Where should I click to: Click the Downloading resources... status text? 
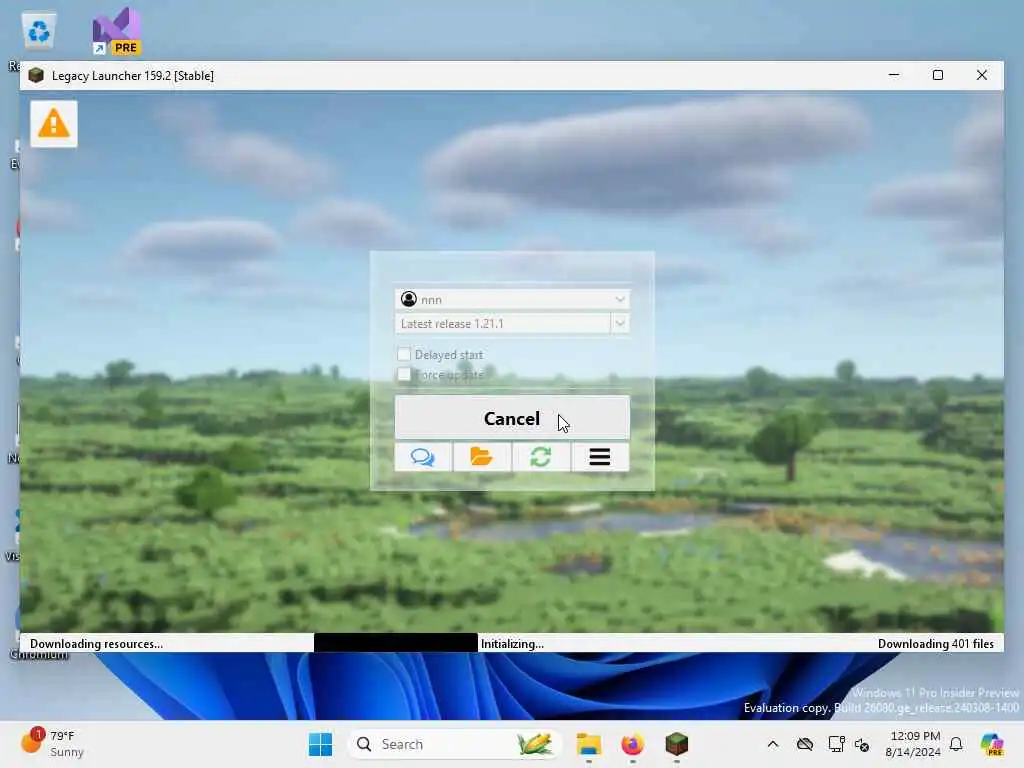pyautogui.click(x=97, y=643)
